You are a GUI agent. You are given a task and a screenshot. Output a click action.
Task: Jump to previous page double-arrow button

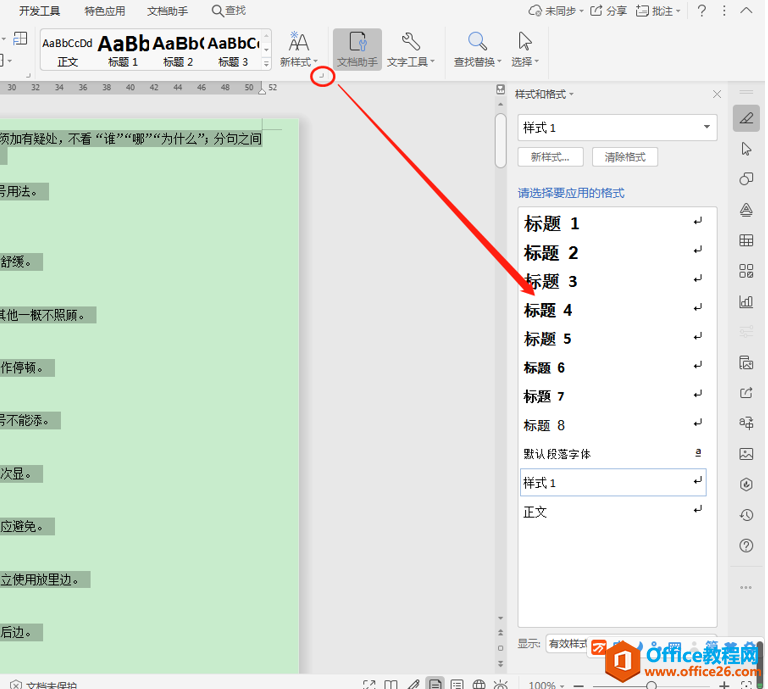pos(500,632)
